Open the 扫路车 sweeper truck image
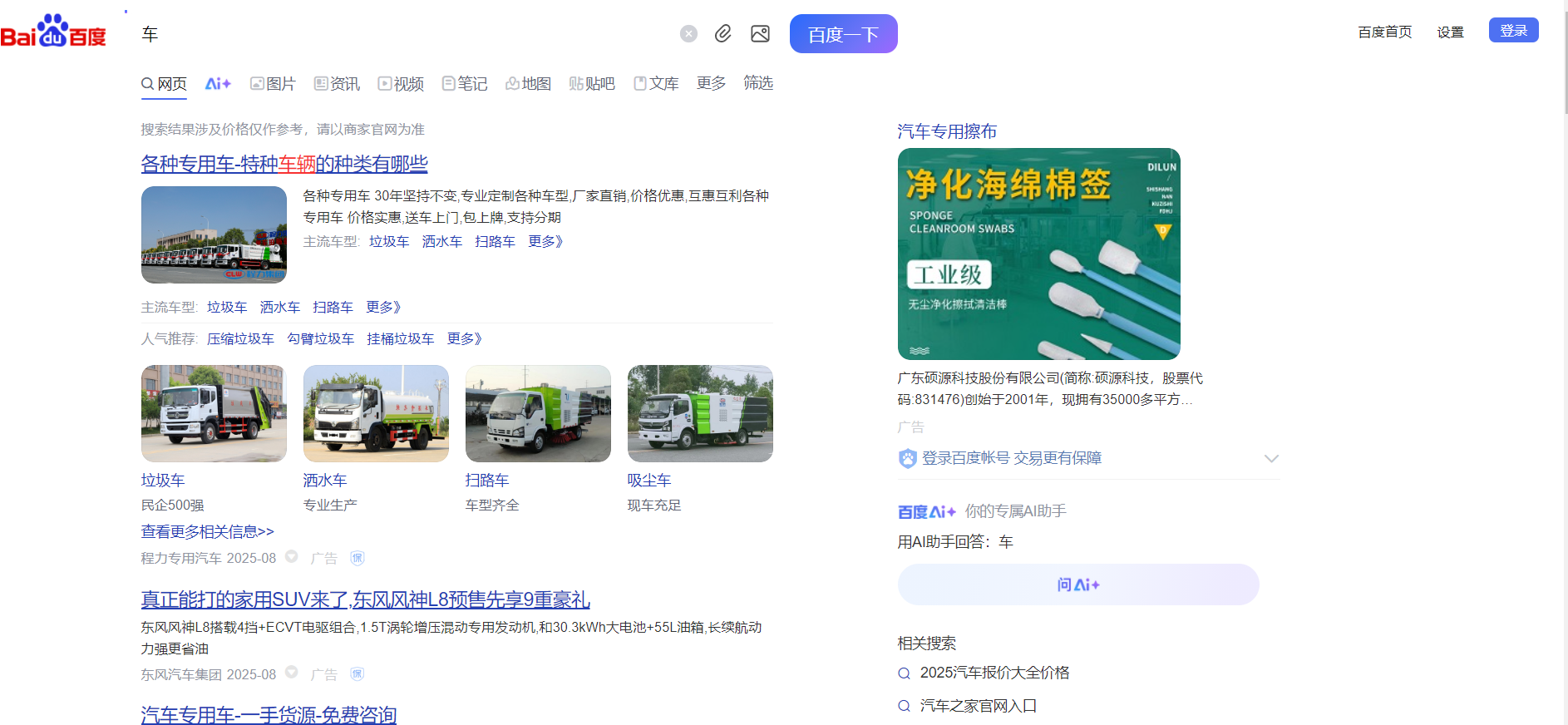 click(x=538, y=413)
